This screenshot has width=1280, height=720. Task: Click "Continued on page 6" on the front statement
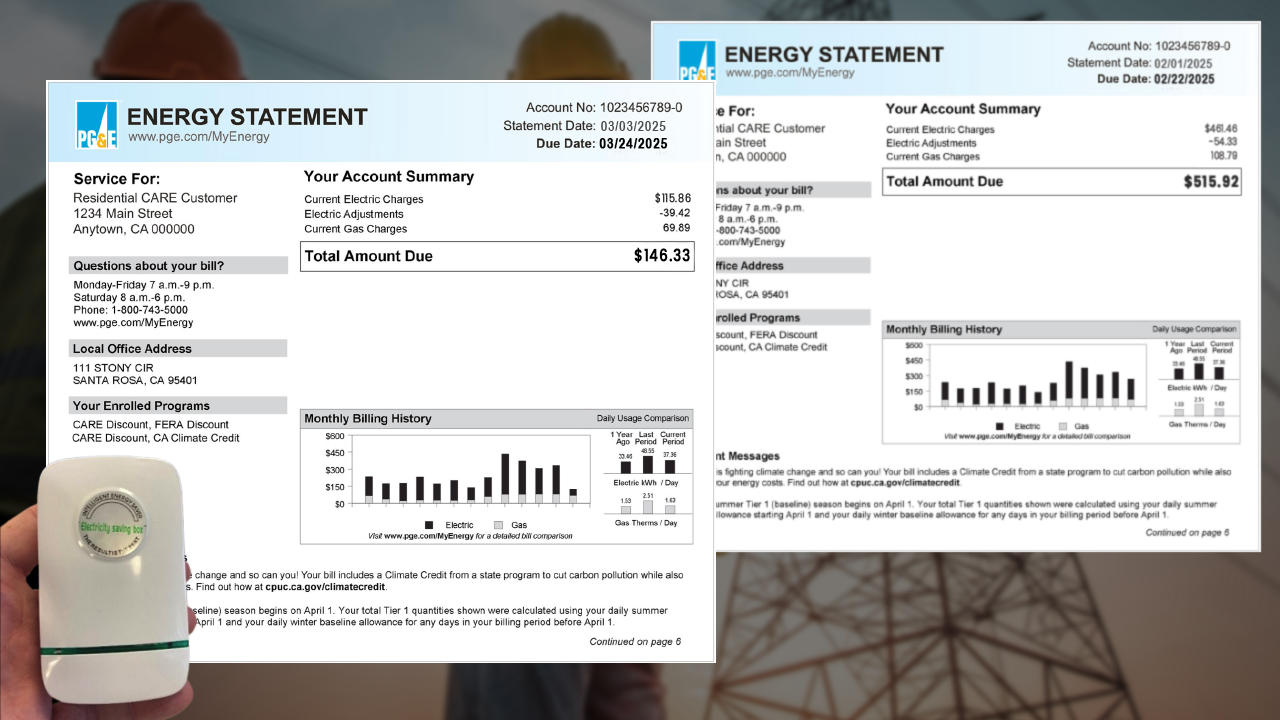click(x=634, y=642)
